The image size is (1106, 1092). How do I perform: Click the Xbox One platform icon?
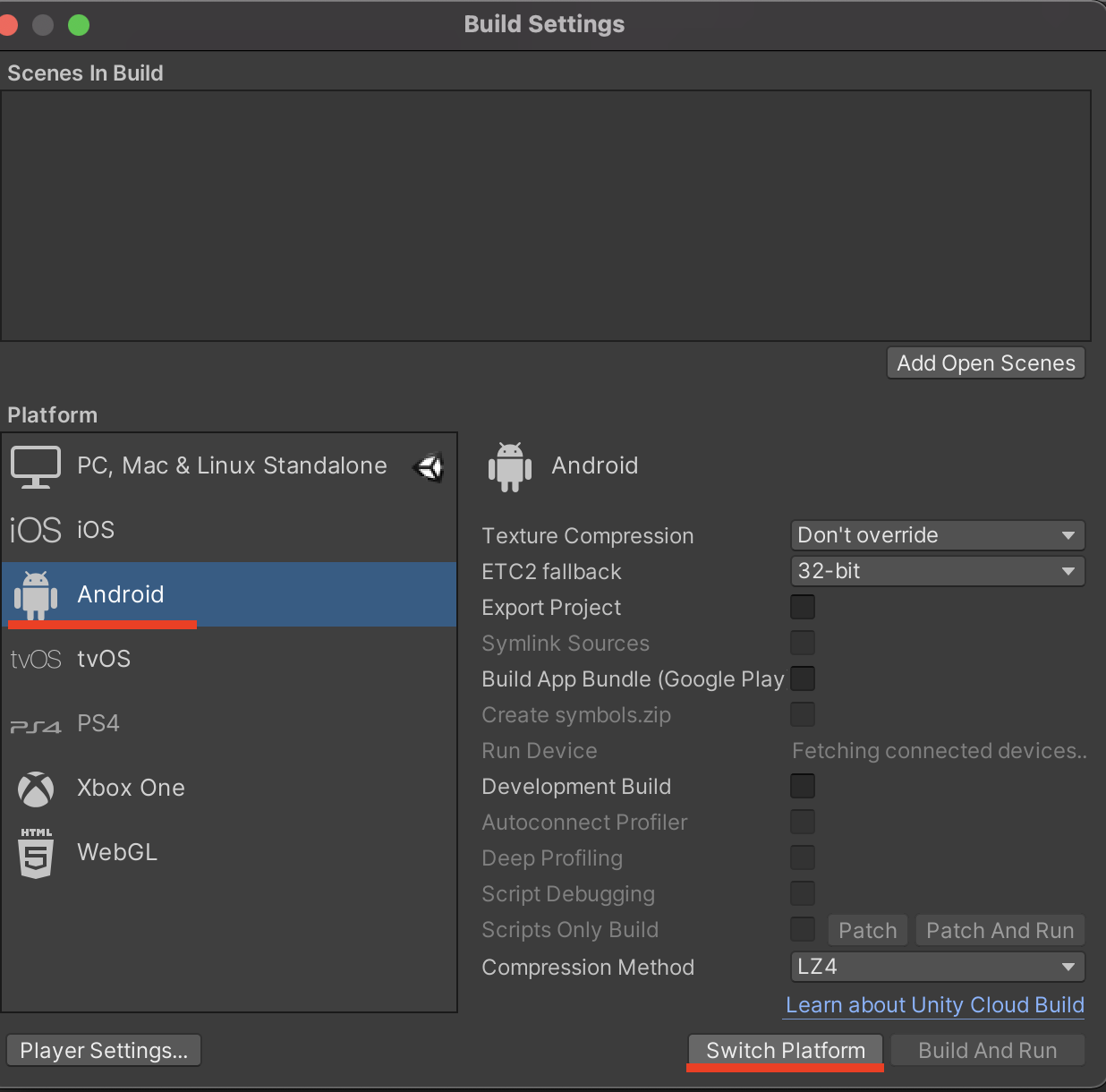35,788
